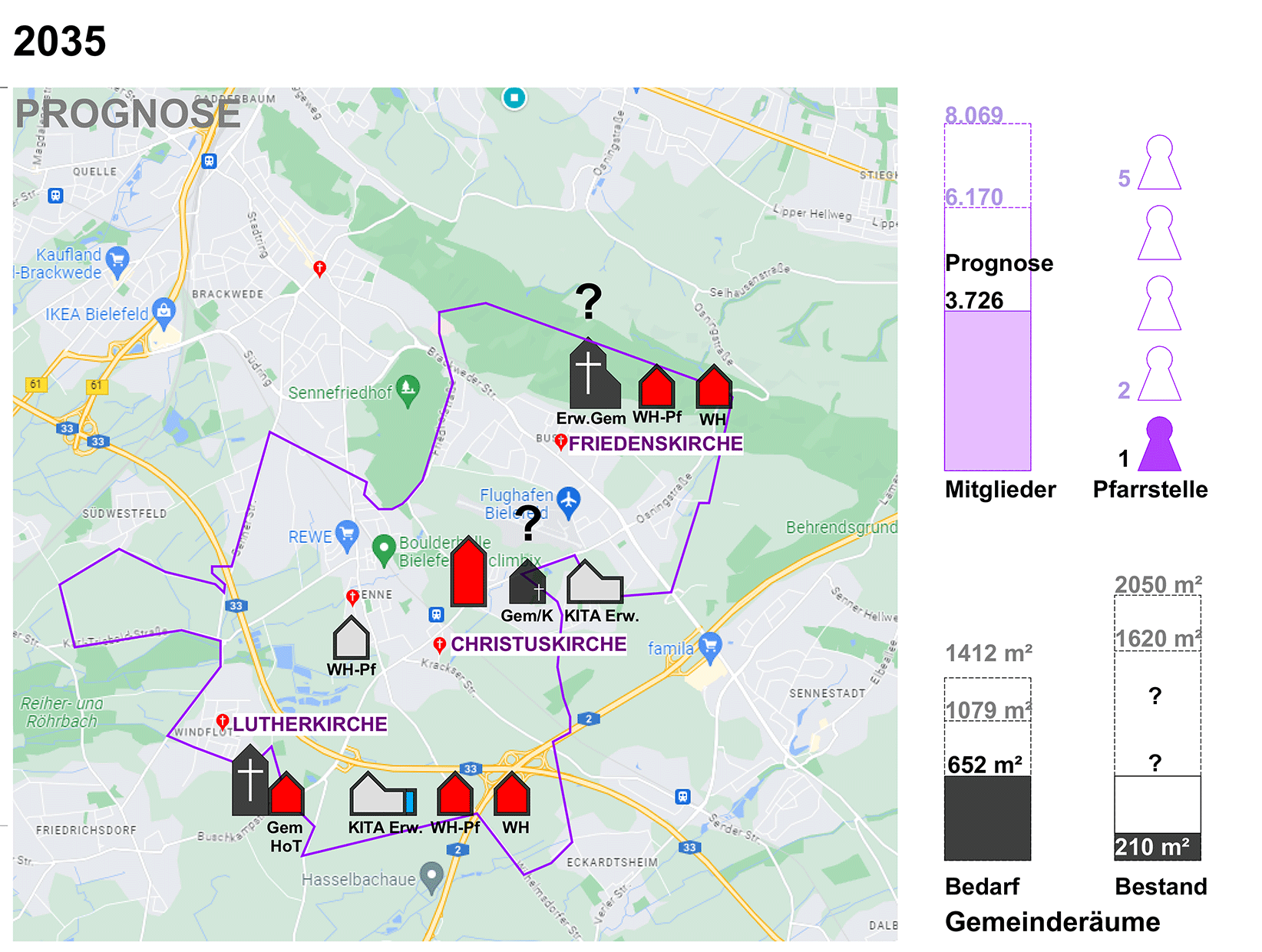This screenshot has width=1262, height=952.
Task: Click the Lutherkirche church building icon
Action: 251,780
